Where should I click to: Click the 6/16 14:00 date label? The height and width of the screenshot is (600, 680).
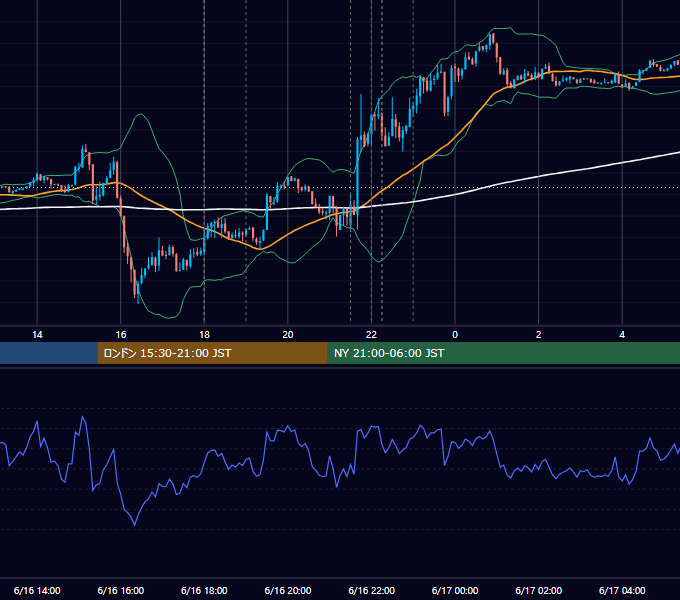coord(37,590)
